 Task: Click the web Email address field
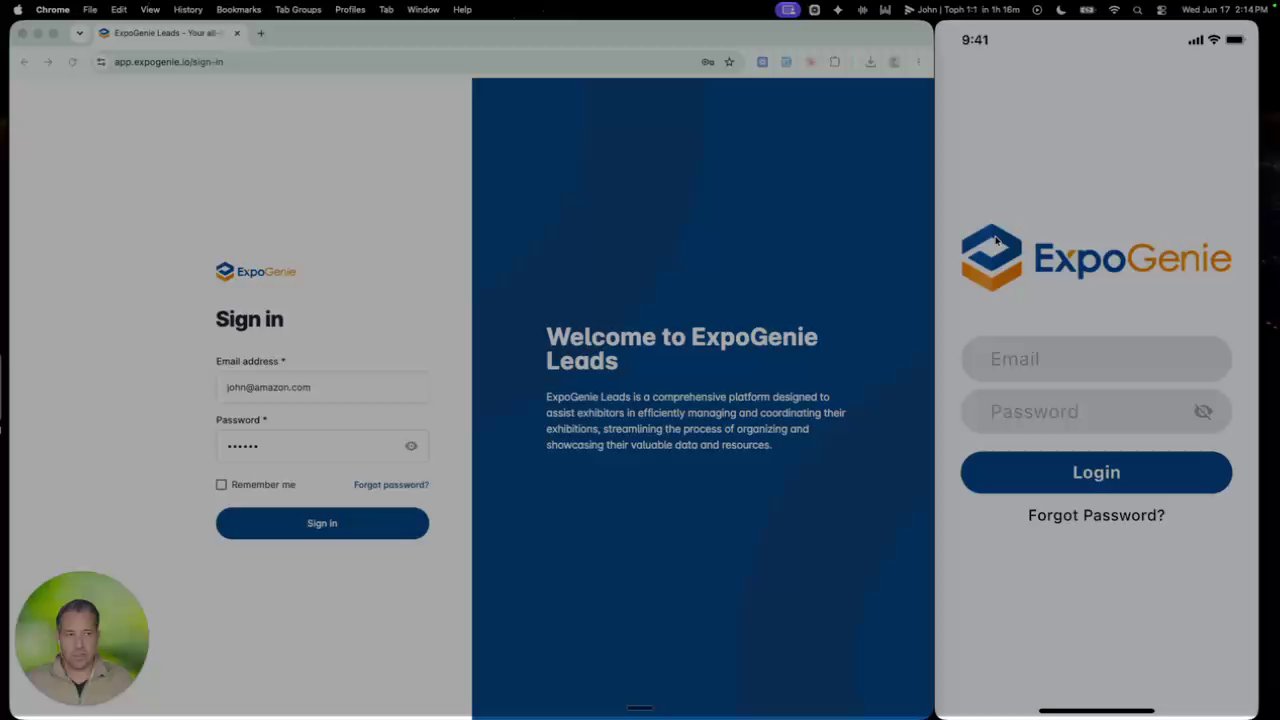click(x=322, y=387)
